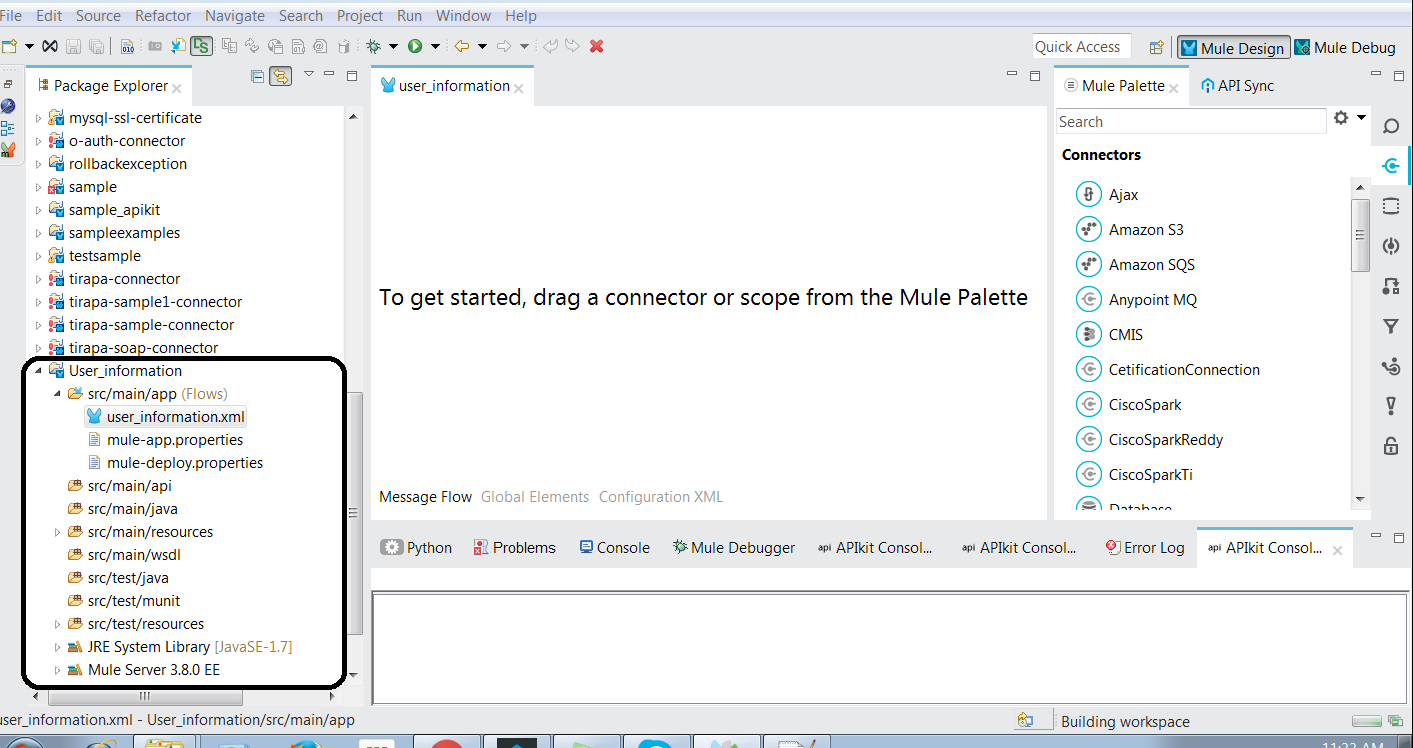Collapse the User_information project node
Viewport: 1413px width, 748px height.
click(39, 371)
